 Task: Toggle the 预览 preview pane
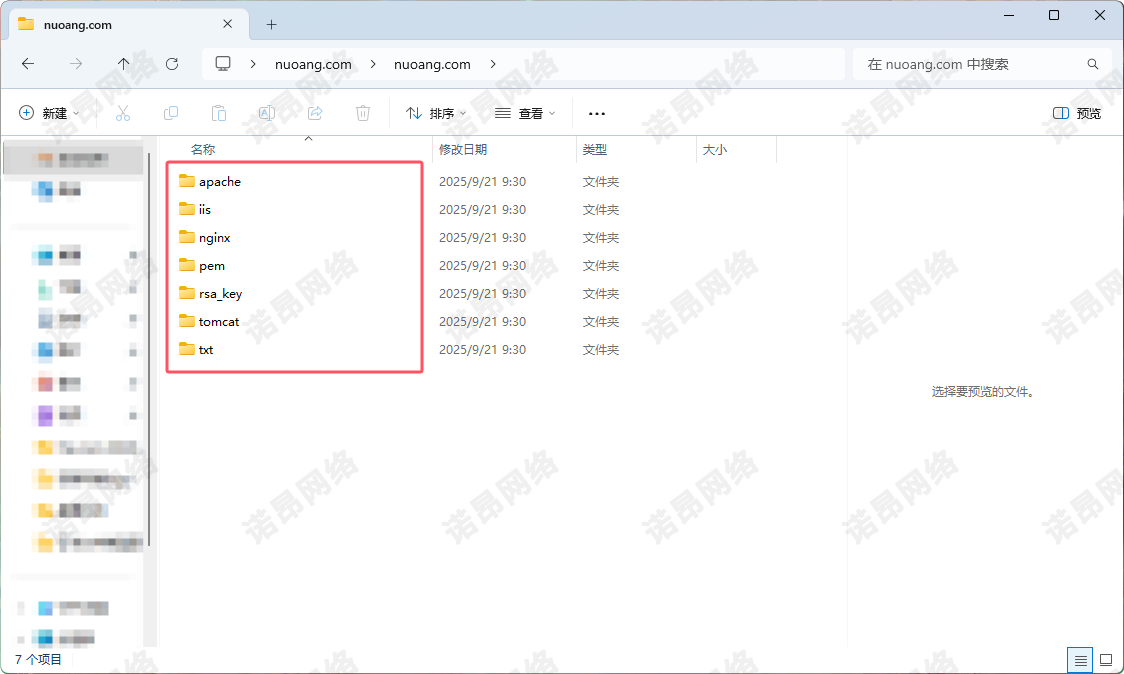(1077, 114)
